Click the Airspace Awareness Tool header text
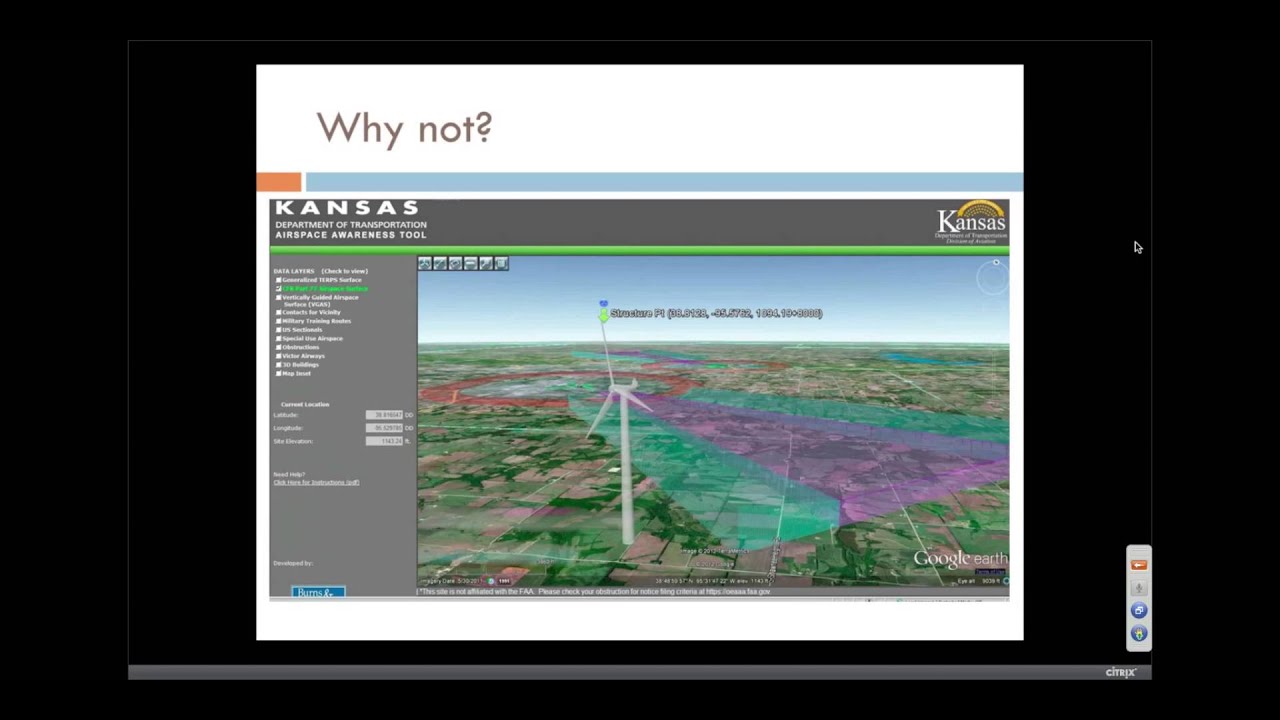This screenshot has height=720, width=1280. click(x=351, y=234)
